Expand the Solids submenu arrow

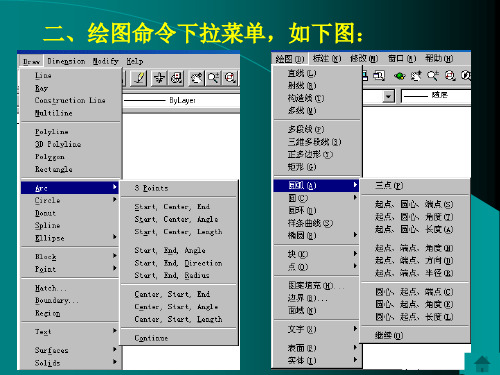coord(115,362)
